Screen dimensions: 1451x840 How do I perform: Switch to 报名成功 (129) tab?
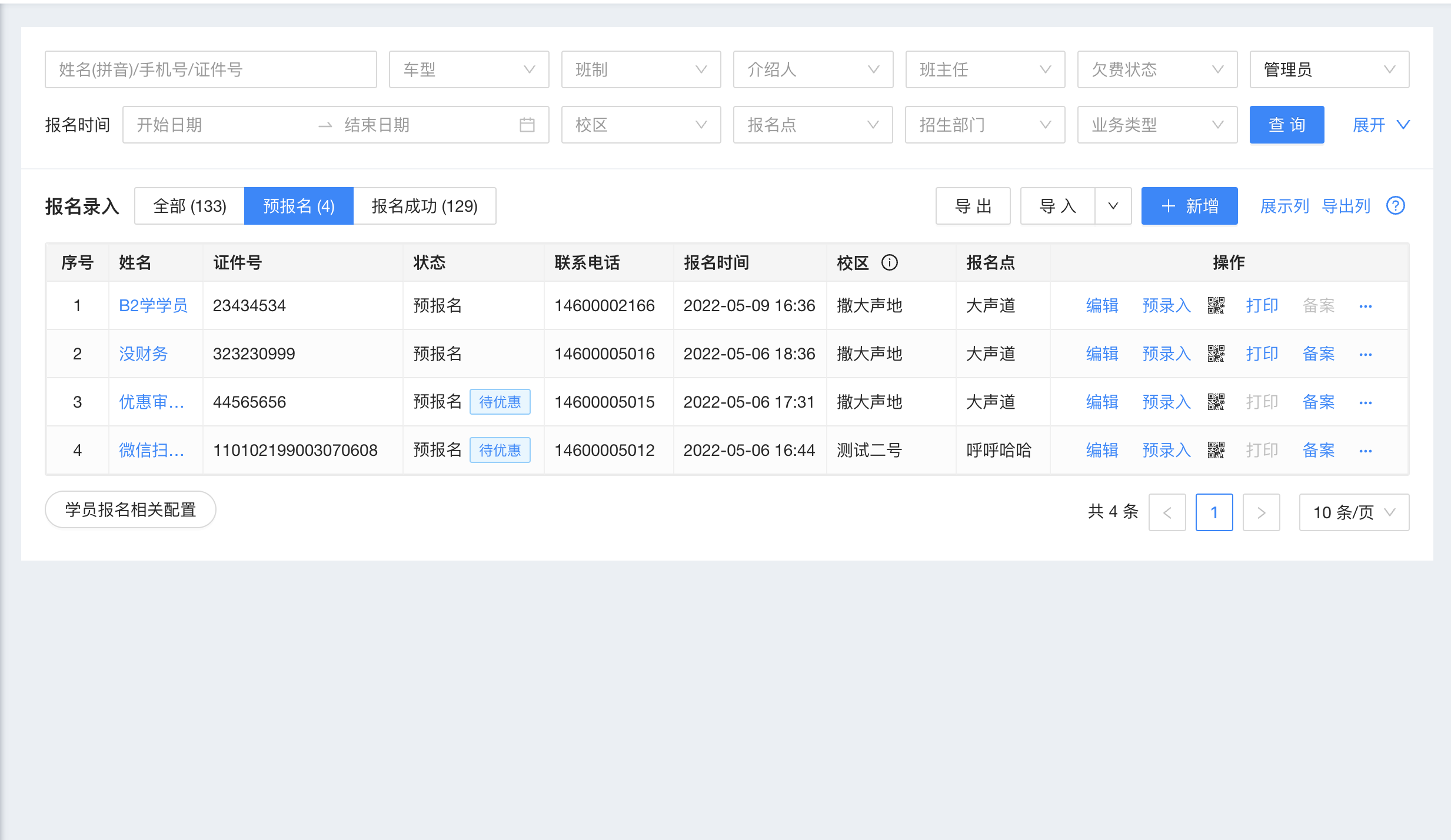(425, 206)
